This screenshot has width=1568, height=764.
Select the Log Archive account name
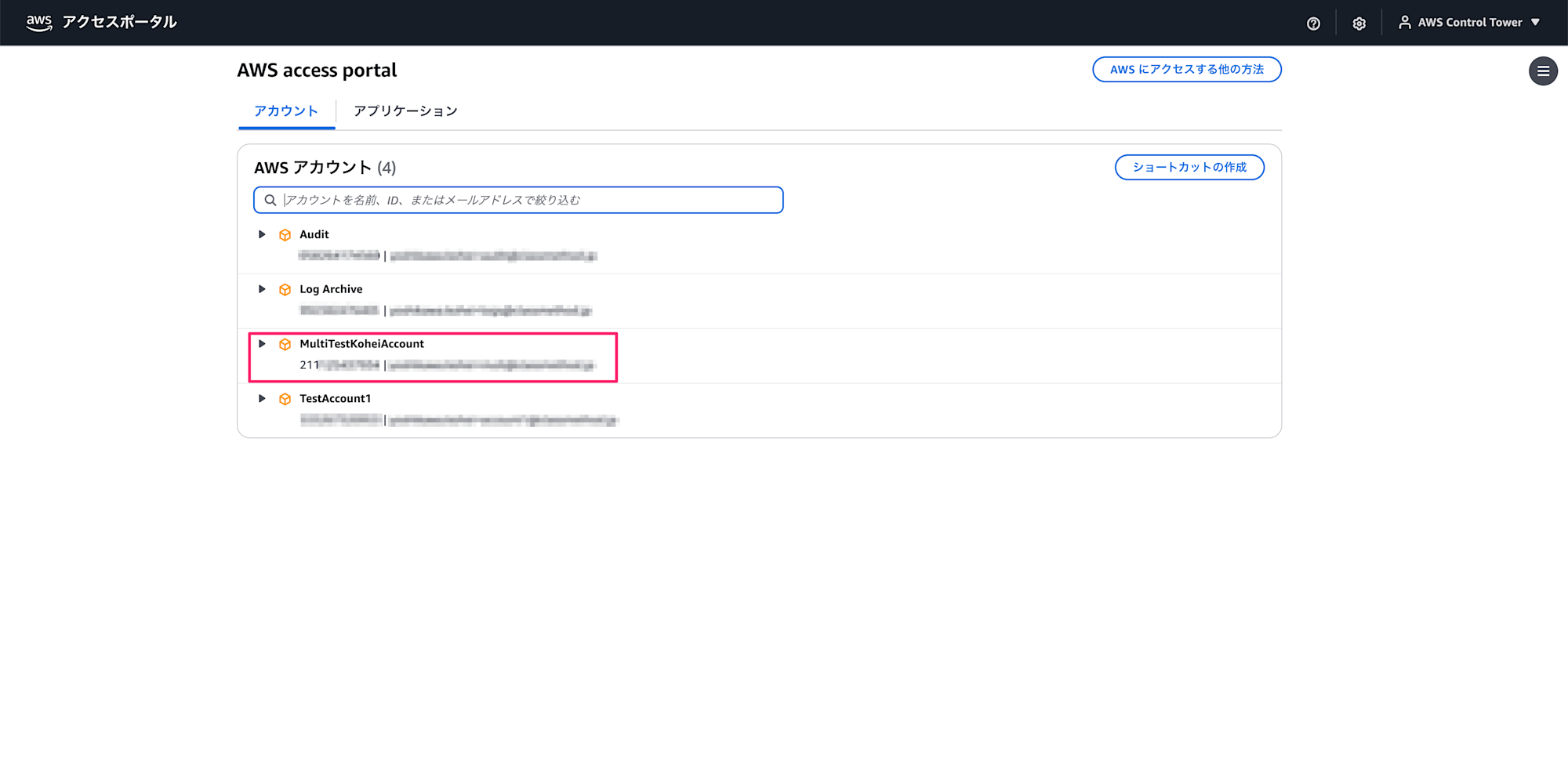tap(331, 289)
